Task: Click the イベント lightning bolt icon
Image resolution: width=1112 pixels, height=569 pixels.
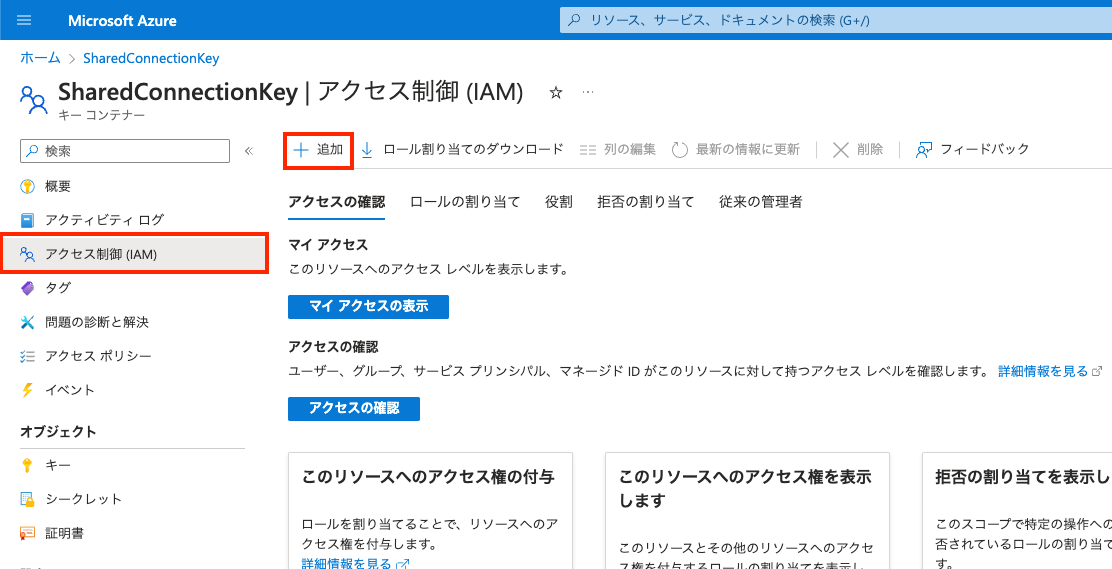Action: [x=28, y=390]
